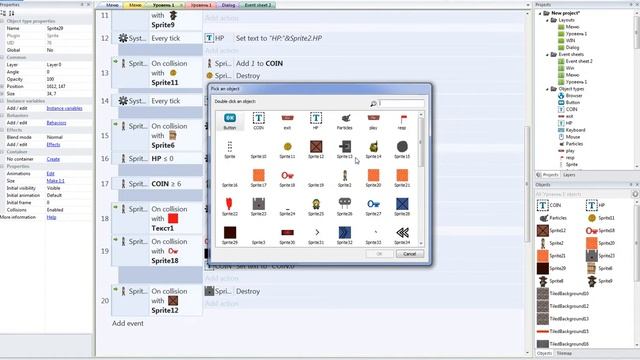
Task: Switch to the yellow Меню event tab
Action: [135, 5]
